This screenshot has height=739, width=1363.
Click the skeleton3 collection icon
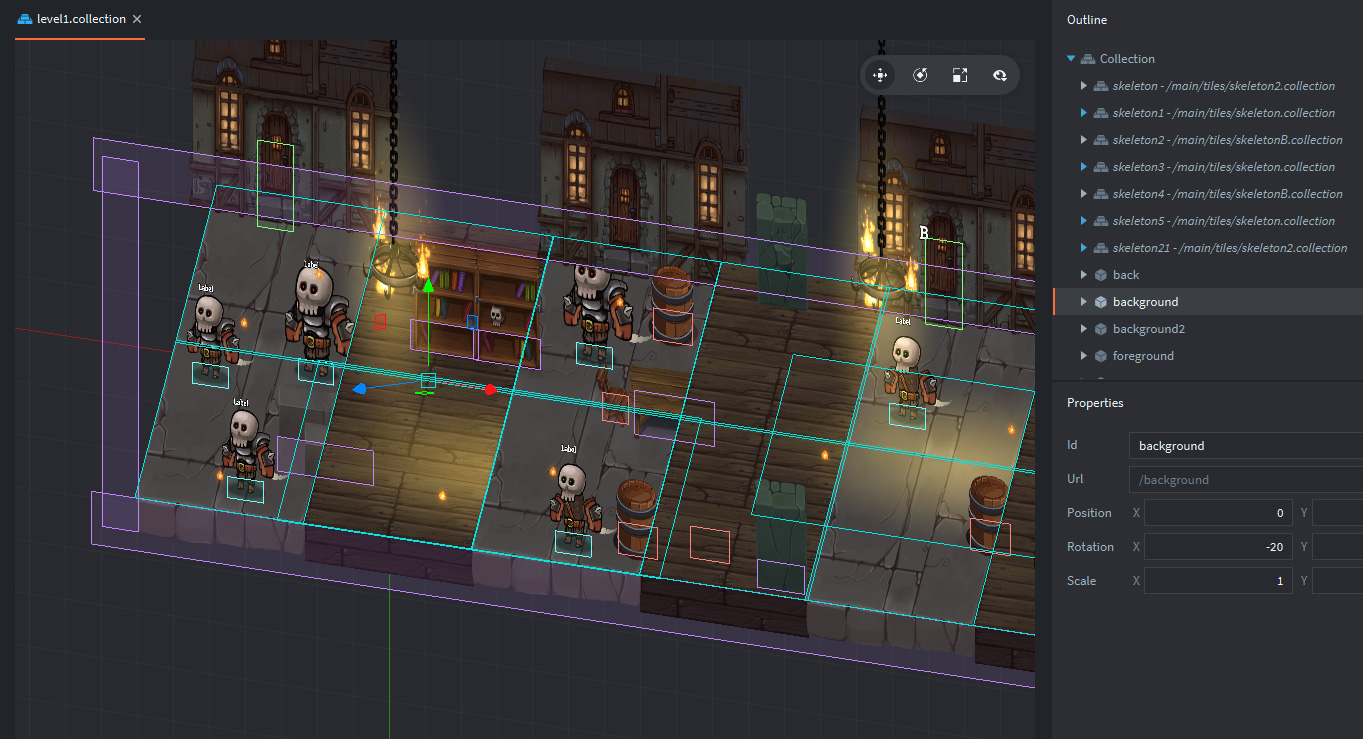[x=1101, y=167]
